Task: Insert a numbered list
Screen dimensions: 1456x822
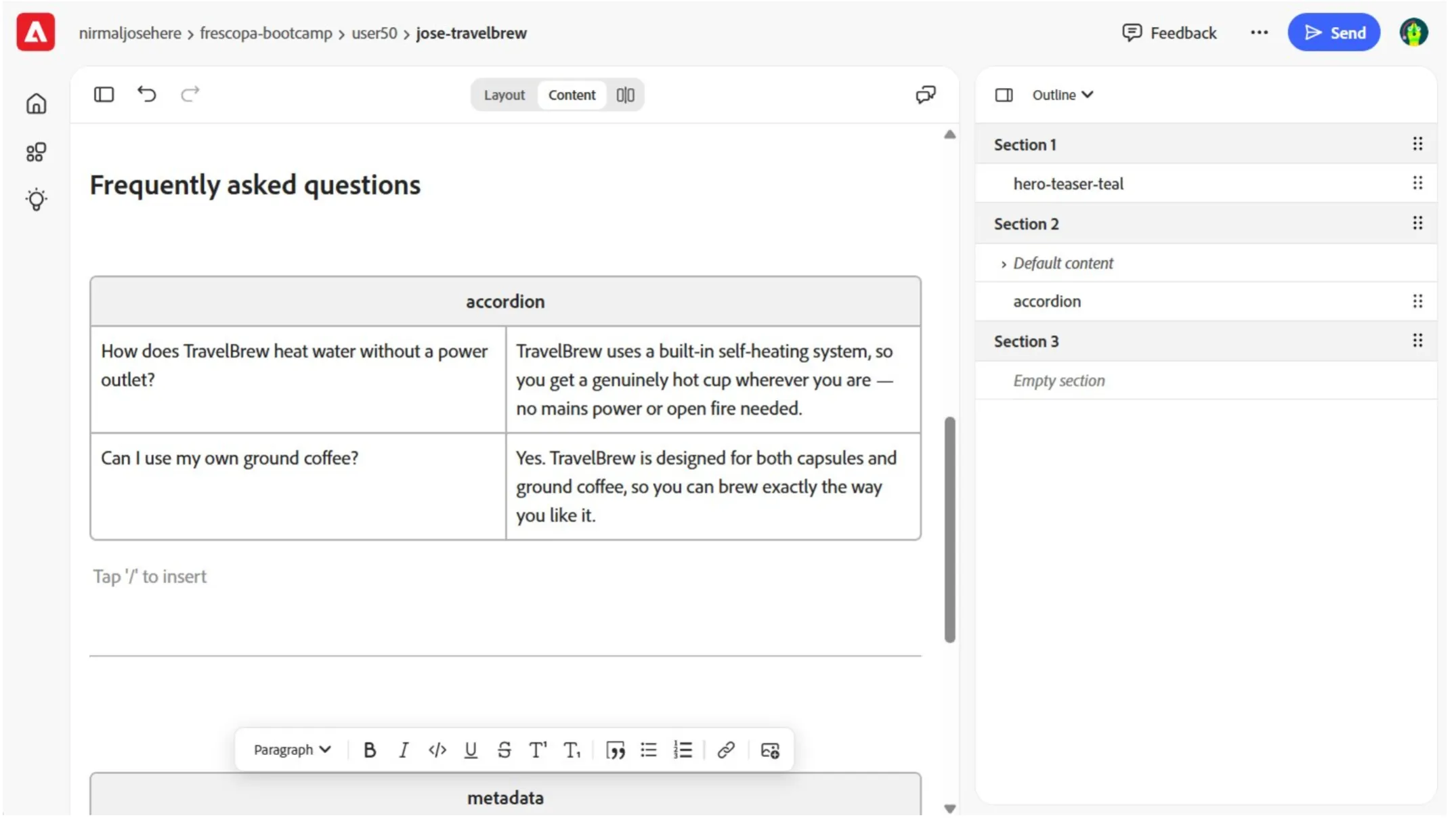Action: 683,751
